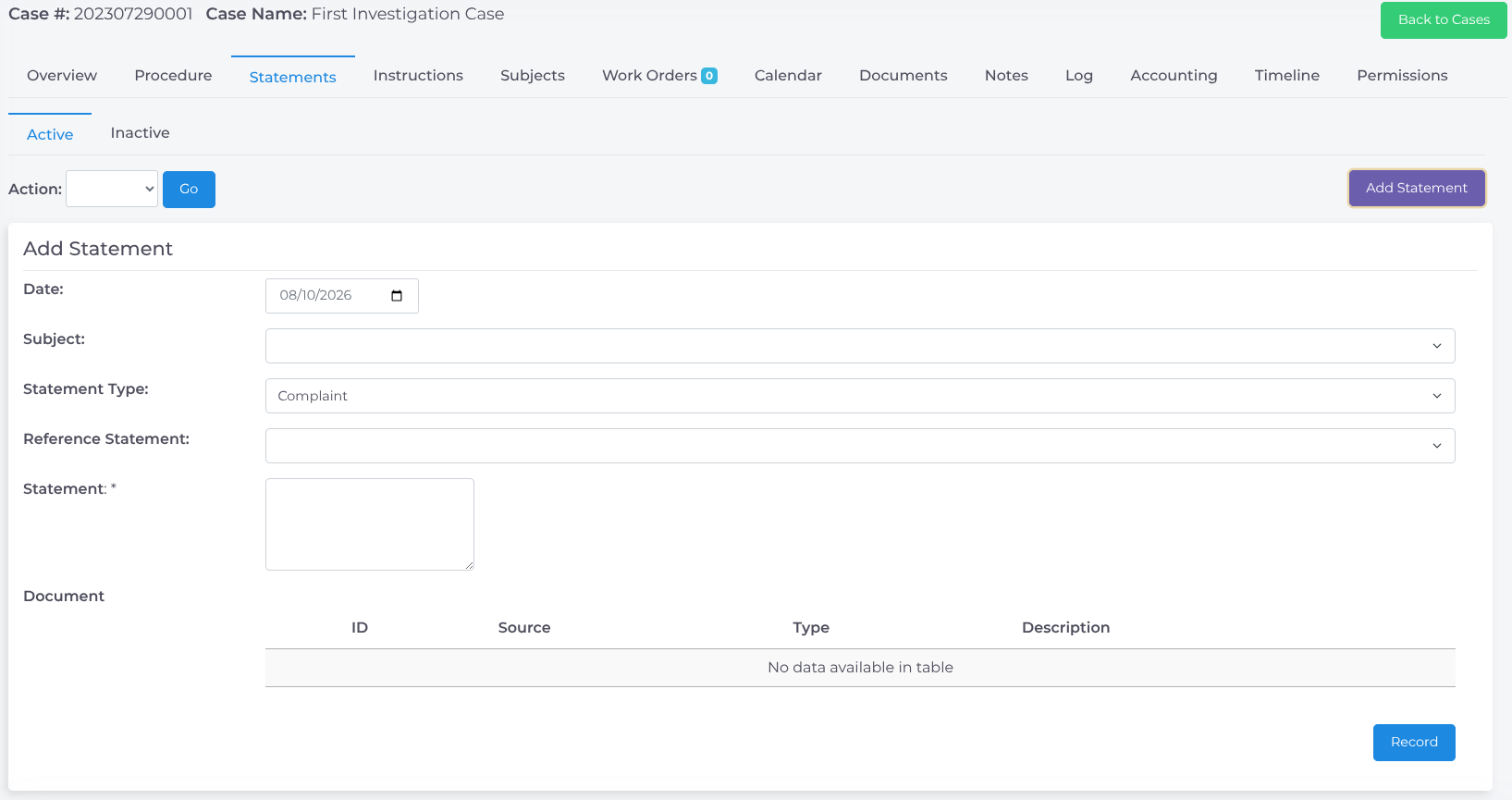The height and width of the screenshot is (800, 1512).
Task: Open the Documents tab
Action: 904,76
